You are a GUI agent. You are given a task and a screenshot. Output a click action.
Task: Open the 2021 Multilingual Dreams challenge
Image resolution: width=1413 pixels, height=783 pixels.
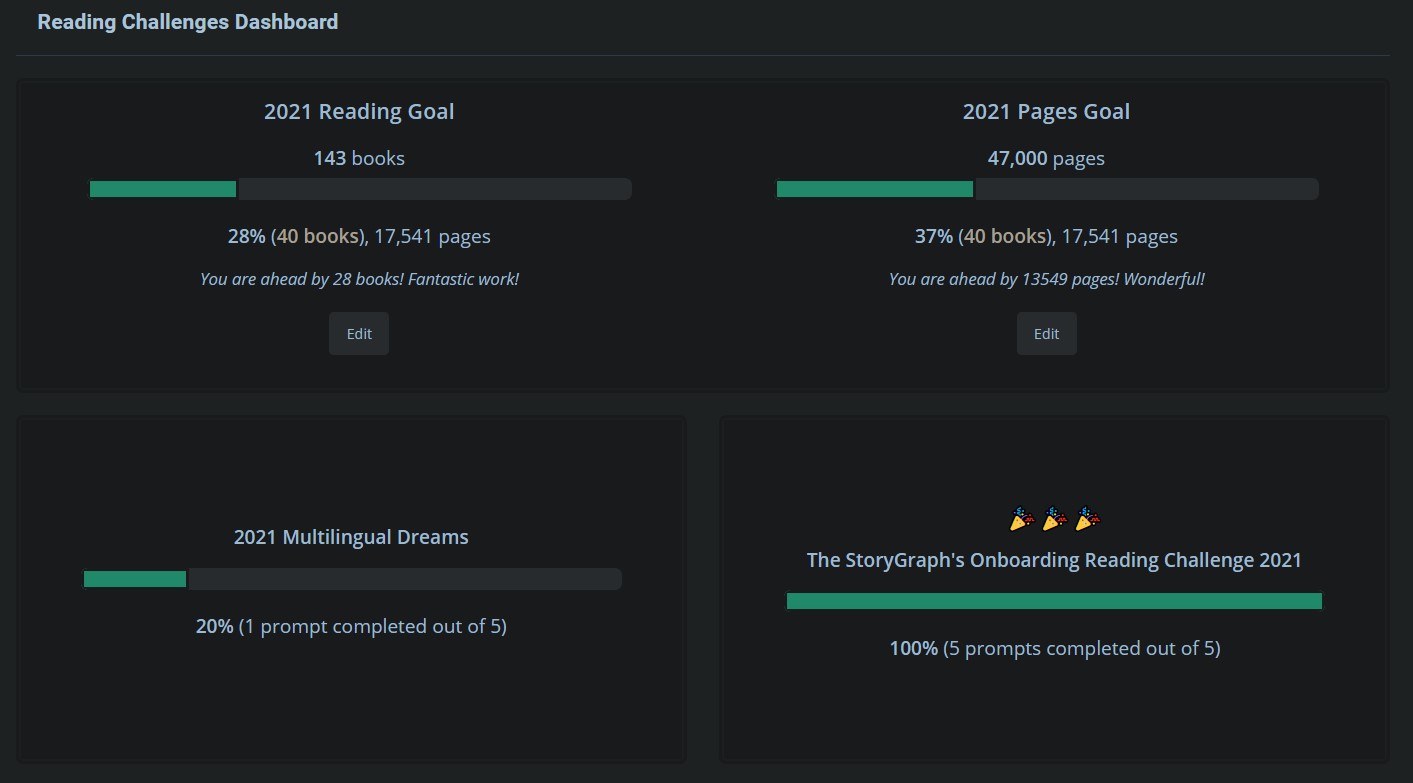click(x=351, y=537)
